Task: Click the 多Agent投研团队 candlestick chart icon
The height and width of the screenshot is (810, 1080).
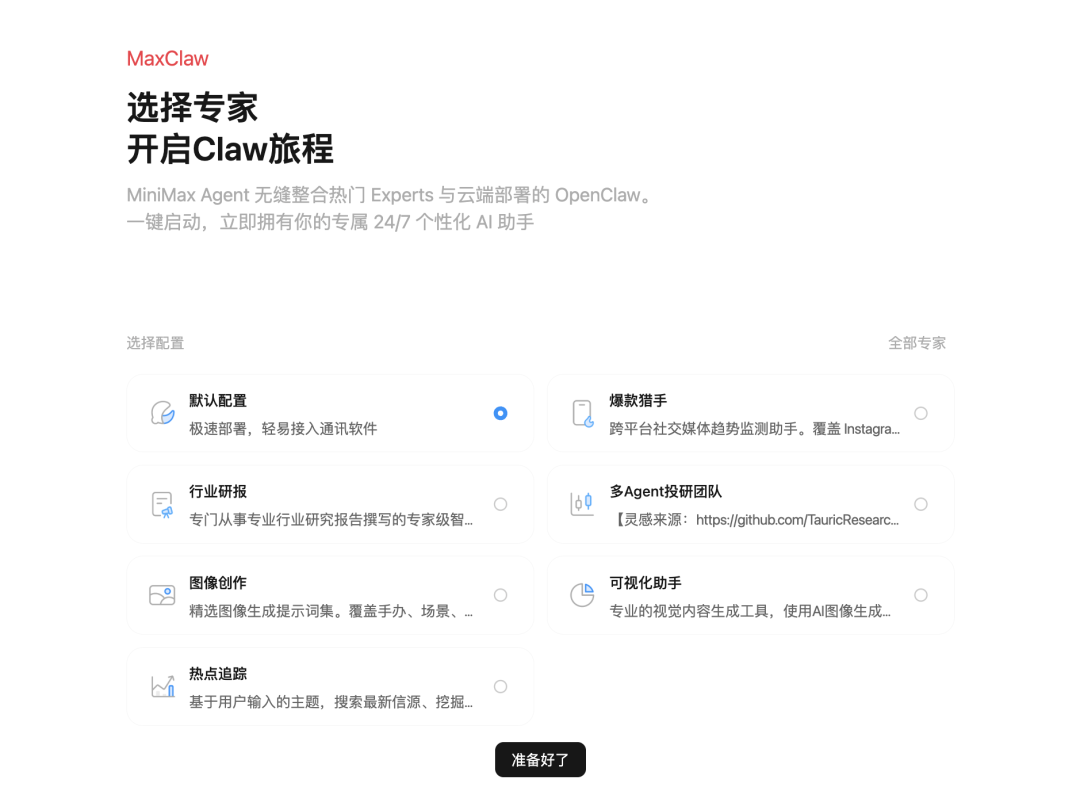Action: pyautogui.click(x=581, y=503)
